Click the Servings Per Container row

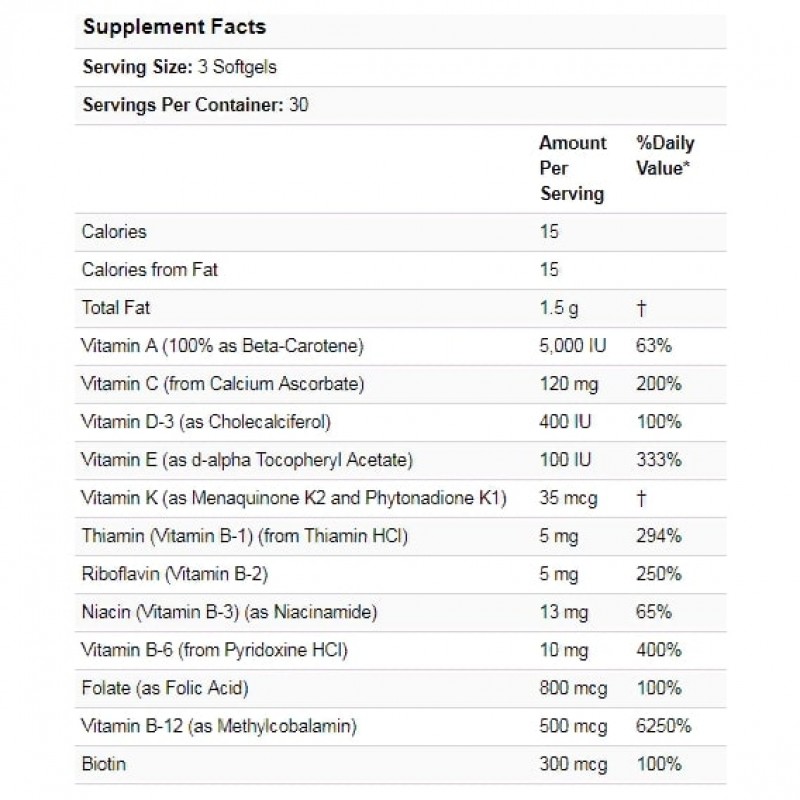click(x=193, y=105)
